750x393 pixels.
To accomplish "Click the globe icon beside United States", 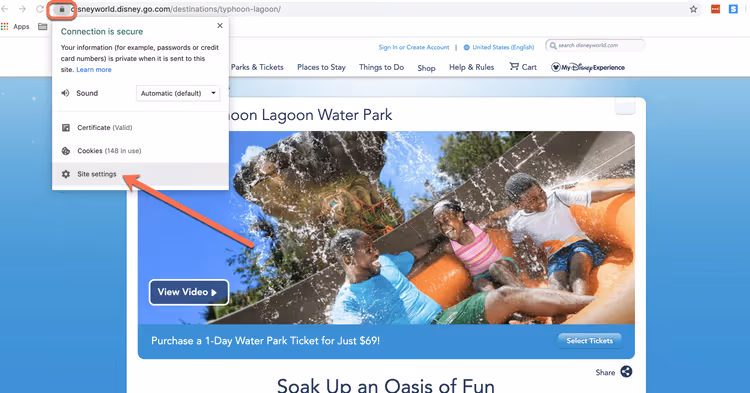I will click(467, 47).
